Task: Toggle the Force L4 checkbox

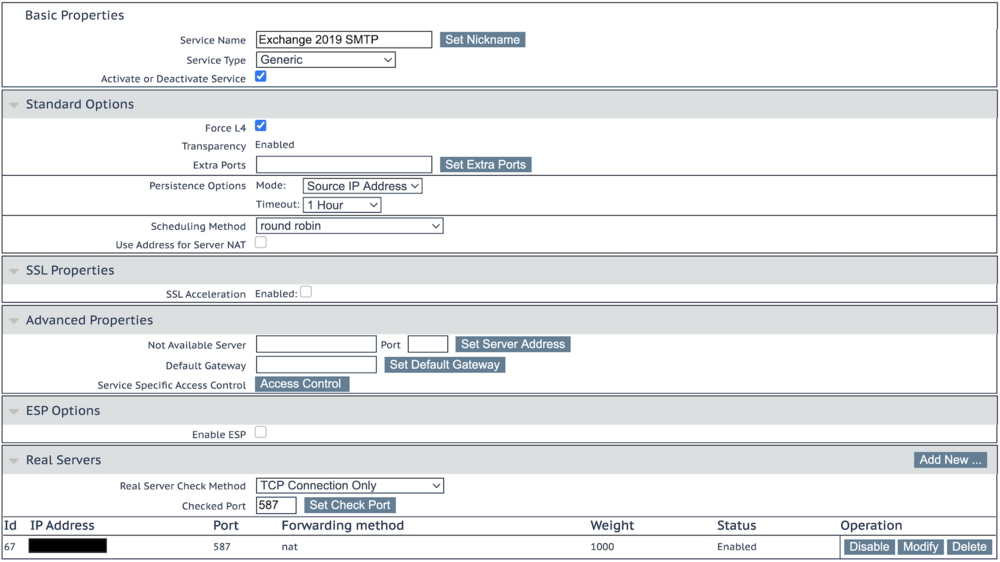Action: pos(261,126)
